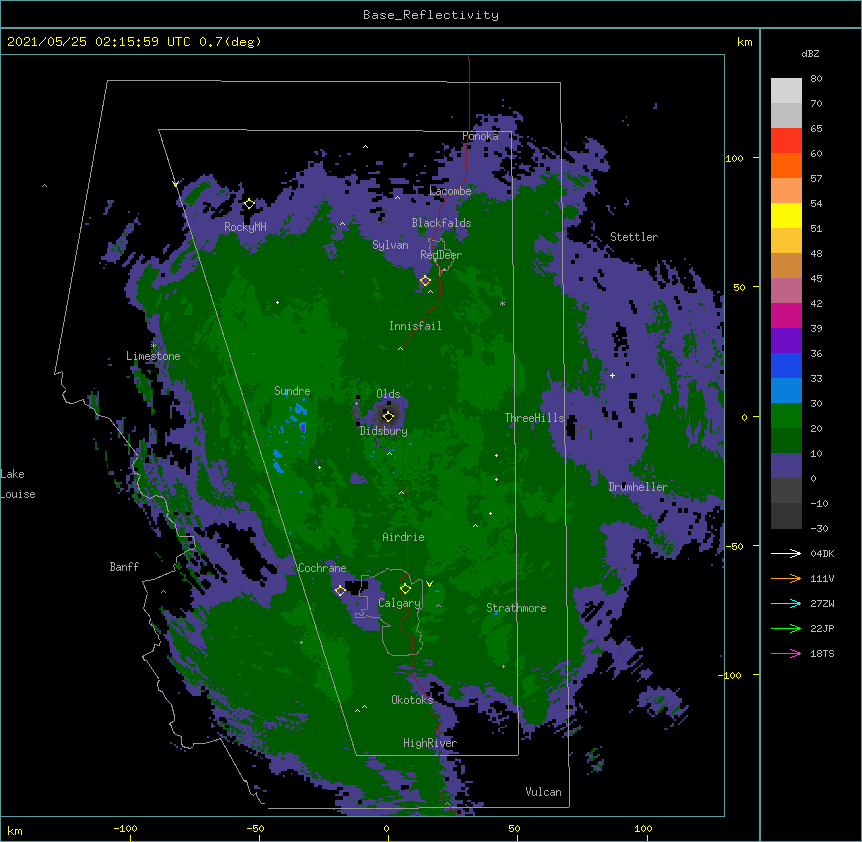Click the green 22JP arrow legend icon
This screenshot has height=842, width=862.
[786, 628]
